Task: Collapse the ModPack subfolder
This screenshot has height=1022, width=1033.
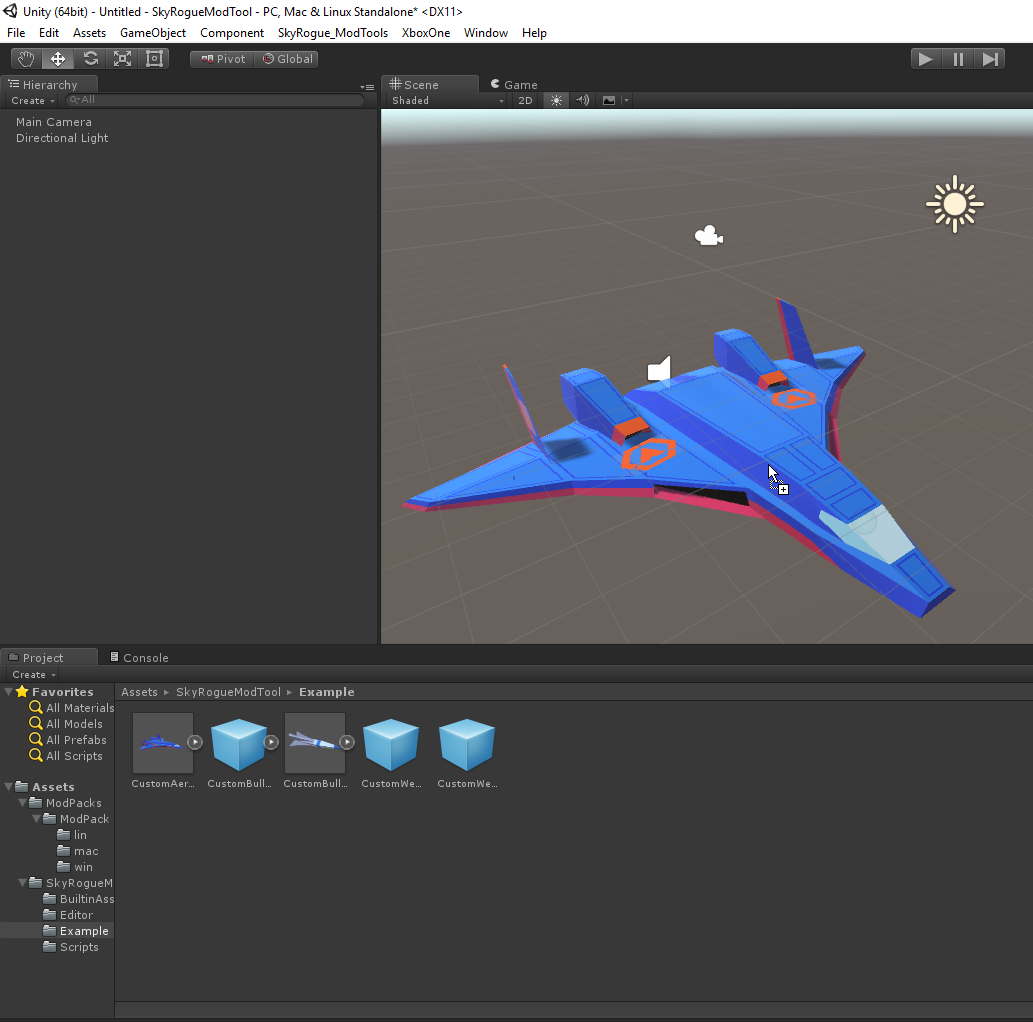Action: [36, 818]
